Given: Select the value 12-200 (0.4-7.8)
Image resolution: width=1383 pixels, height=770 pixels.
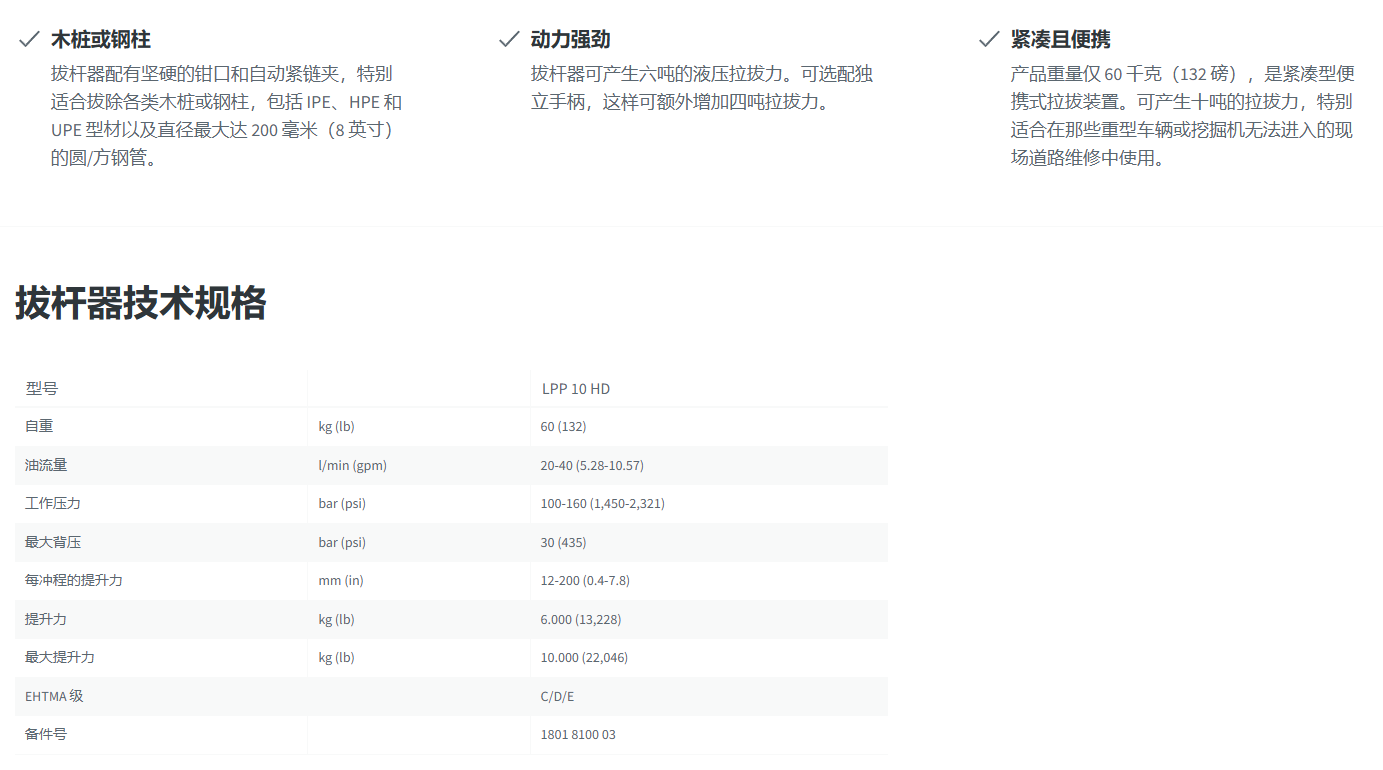Looking at the screenshot, I should 586,581.
